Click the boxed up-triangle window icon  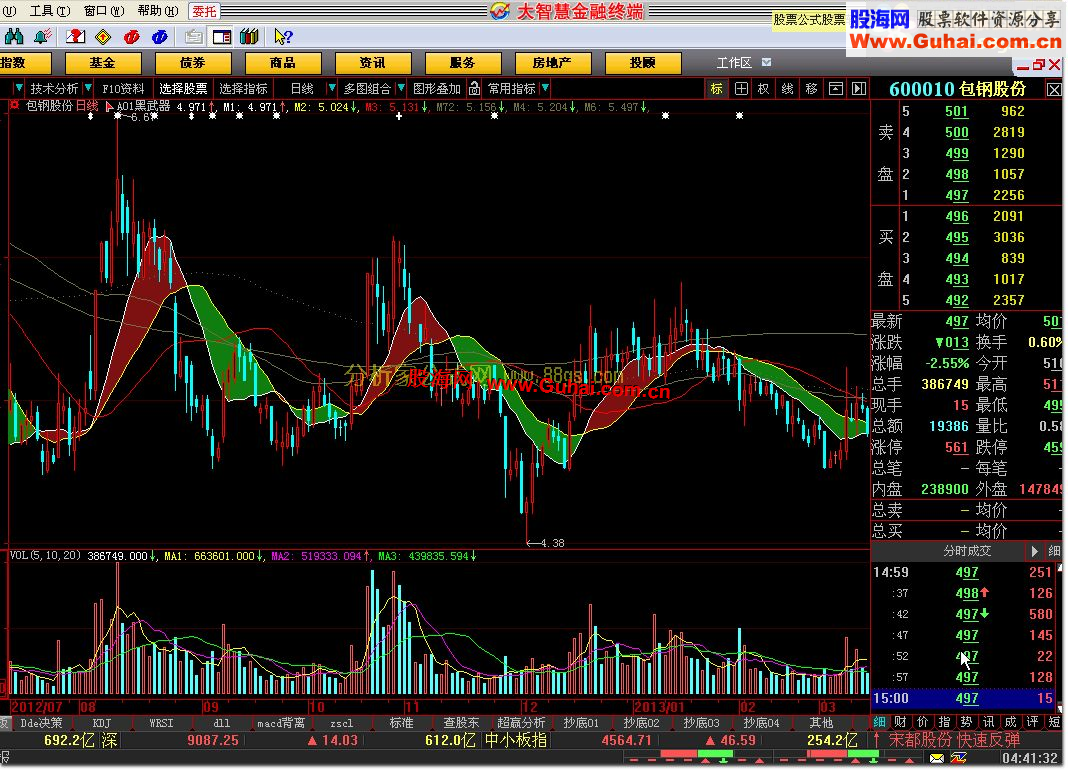point(836,89)
